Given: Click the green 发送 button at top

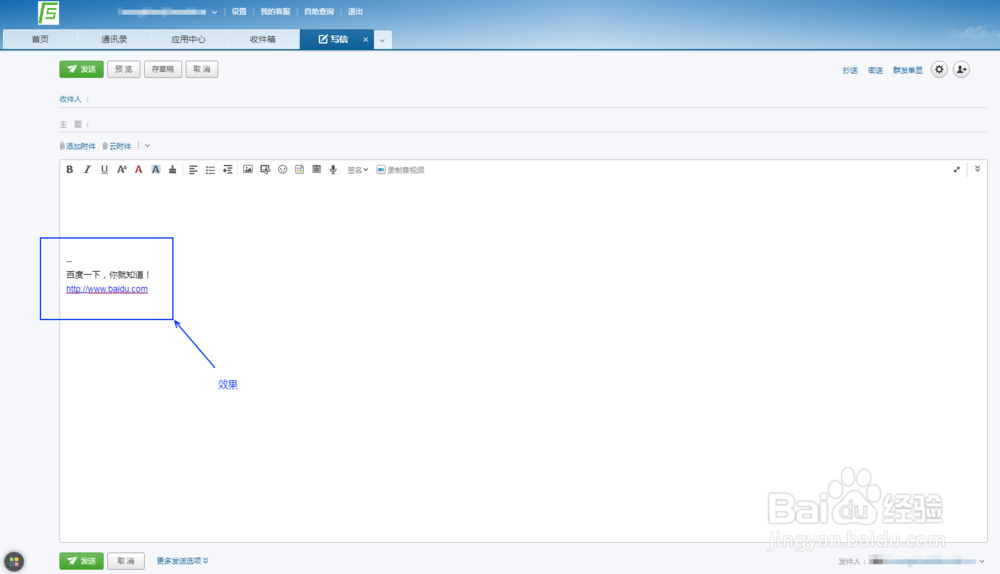Looking at the screenshot, I should tap(82, 69).
